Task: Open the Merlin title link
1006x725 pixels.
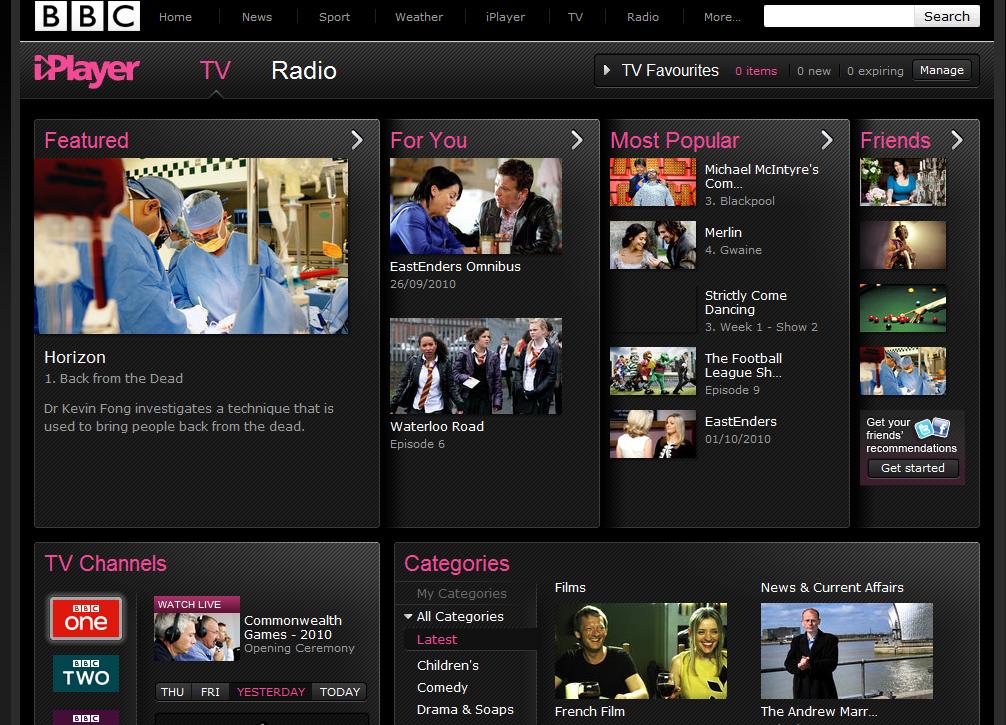Action: pyautogui.click(x=723, y=232)
